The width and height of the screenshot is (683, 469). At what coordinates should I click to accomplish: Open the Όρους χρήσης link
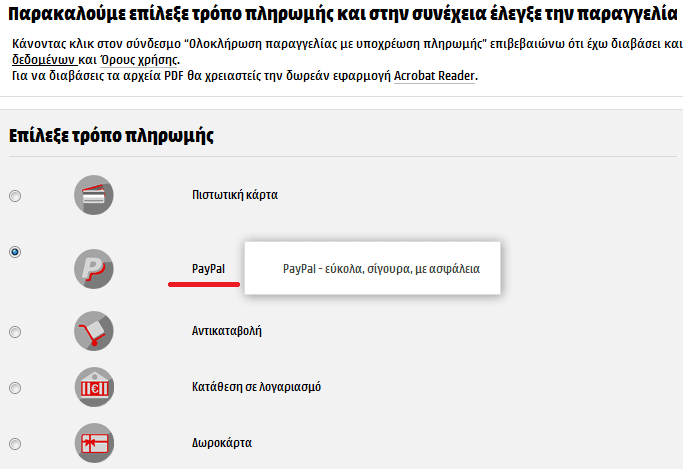tap(139, 60)
